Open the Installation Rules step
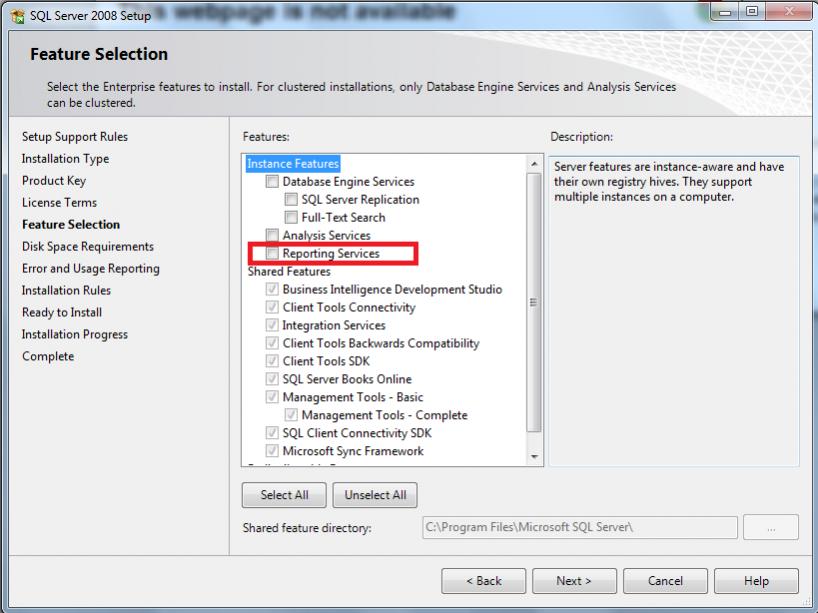This screenshot has height=613, width=818. tap(66, 290)
